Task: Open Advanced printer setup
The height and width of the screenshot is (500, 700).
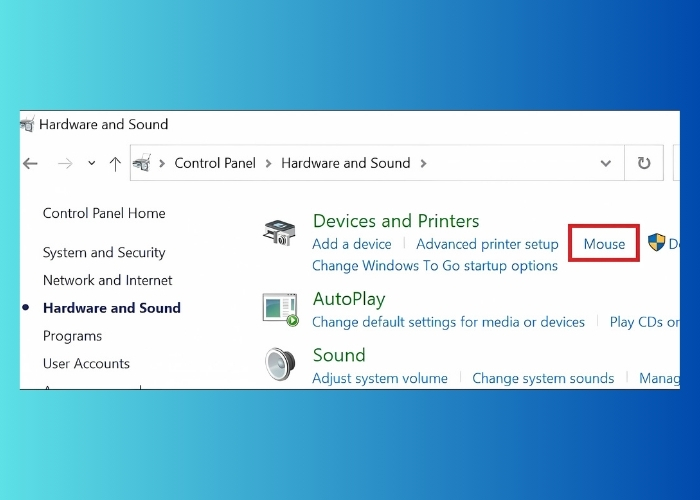Action: coord(487,244)
